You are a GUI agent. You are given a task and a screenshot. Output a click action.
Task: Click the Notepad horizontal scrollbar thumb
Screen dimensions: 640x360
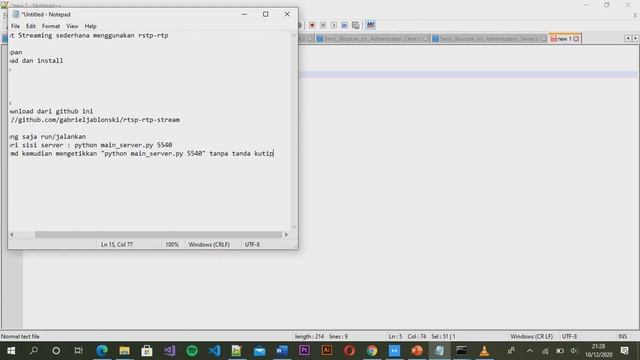[x=158, y=235]
